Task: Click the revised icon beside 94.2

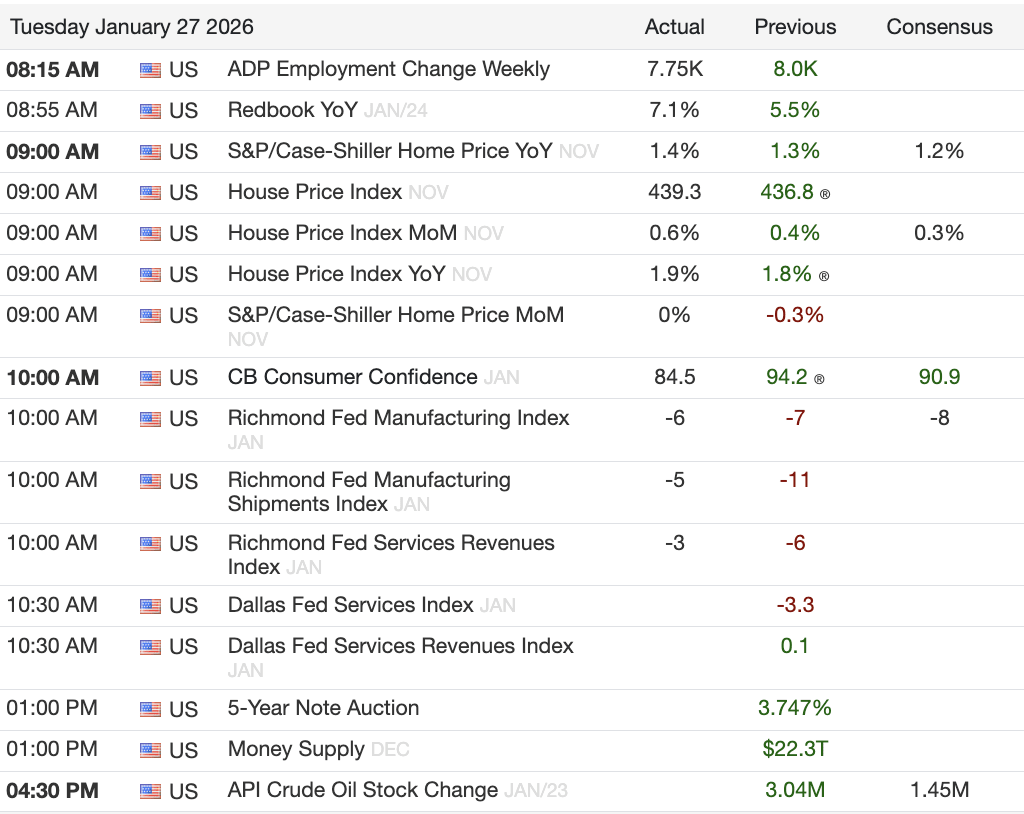Action: click(820, 380)
